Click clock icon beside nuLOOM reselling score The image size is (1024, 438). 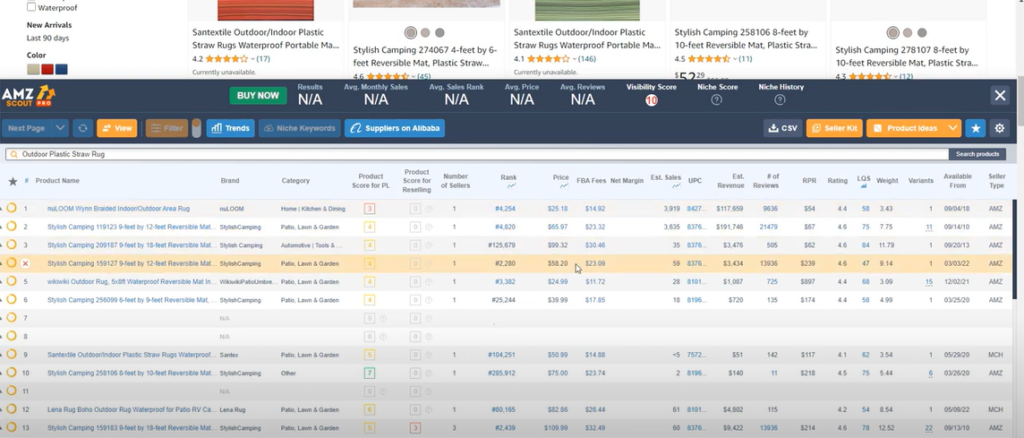(x=429, y=209)
